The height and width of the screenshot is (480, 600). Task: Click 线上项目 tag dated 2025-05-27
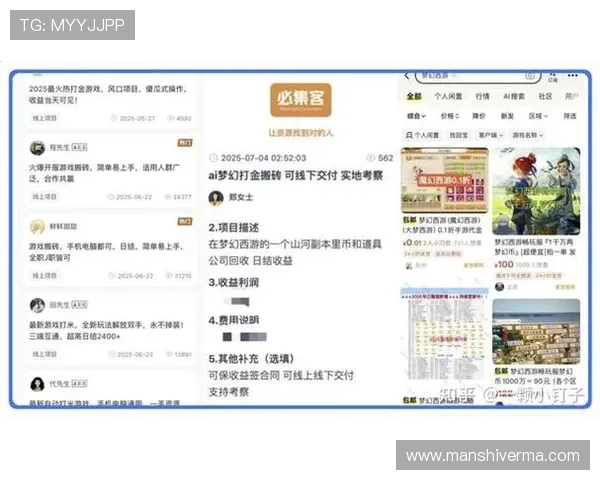point(44,118)
